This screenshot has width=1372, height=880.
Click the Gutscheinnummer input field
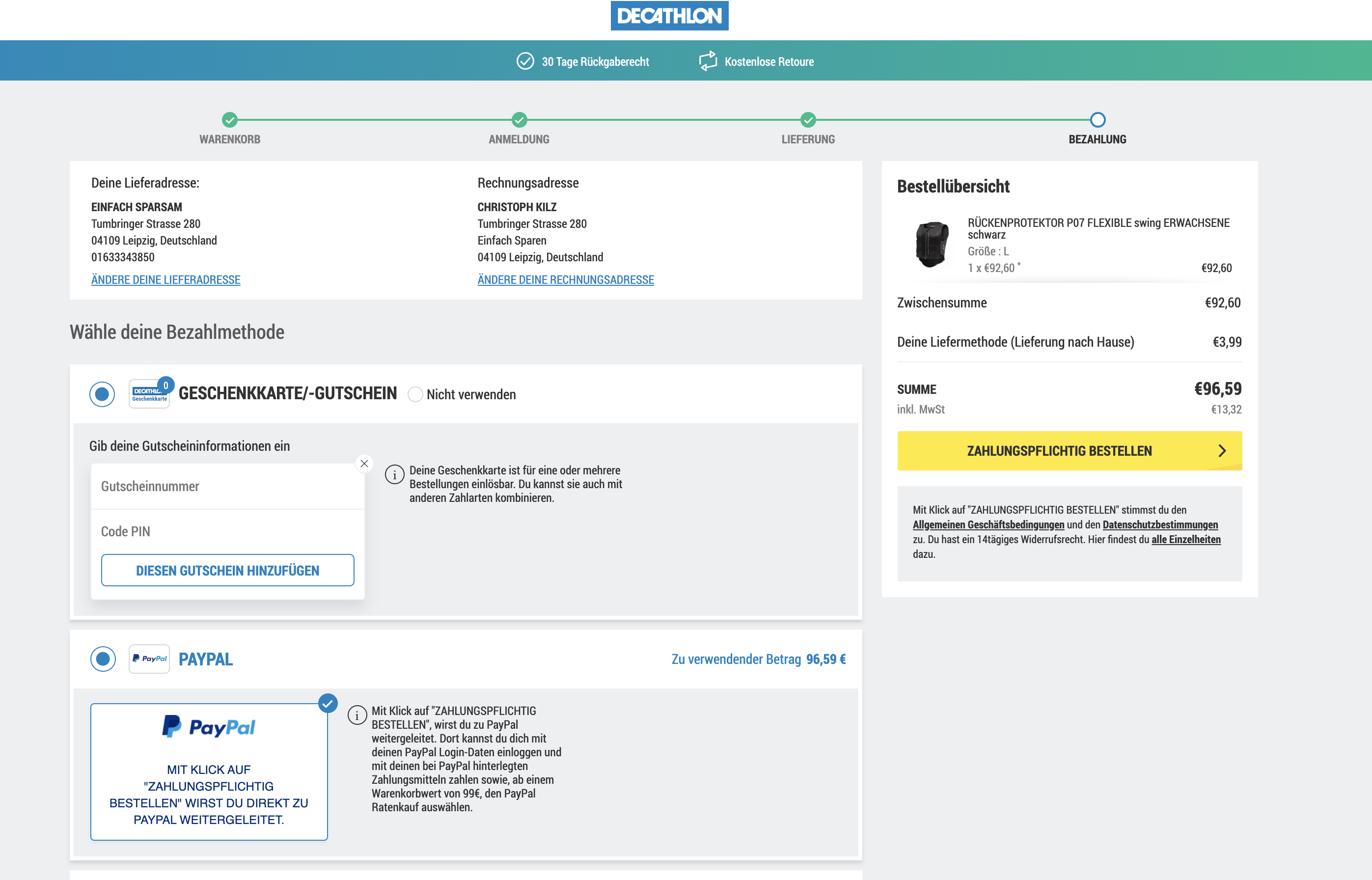pyautogui.click(x=227, y=486)
